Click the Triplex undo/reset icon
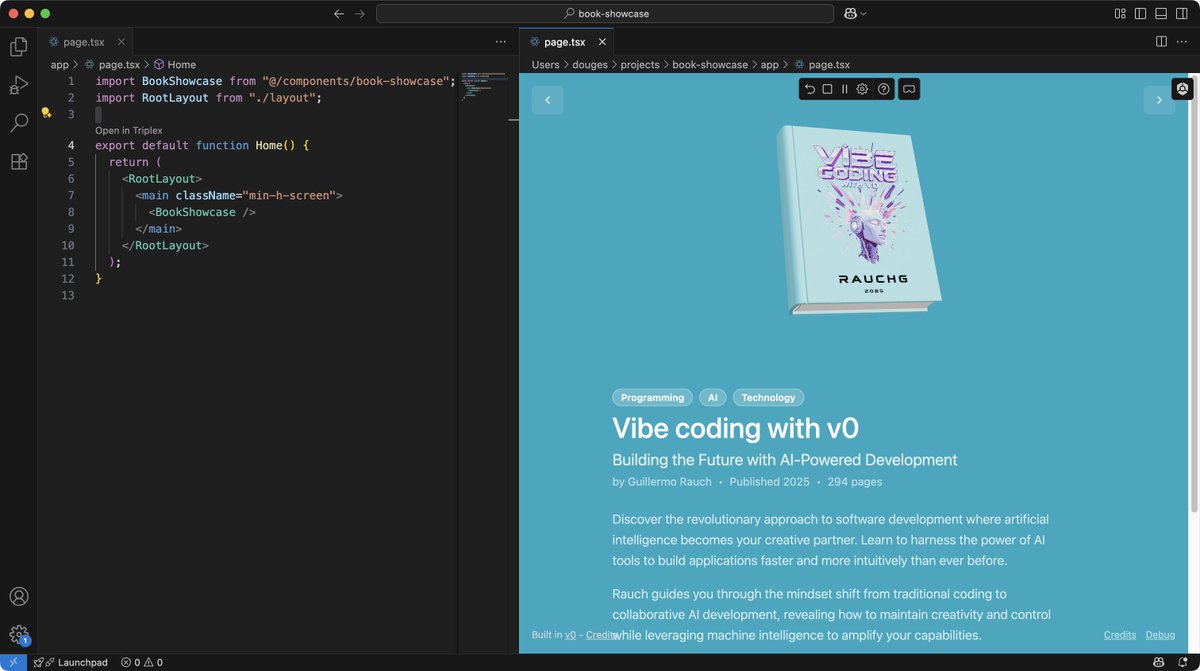 [810, 89]
